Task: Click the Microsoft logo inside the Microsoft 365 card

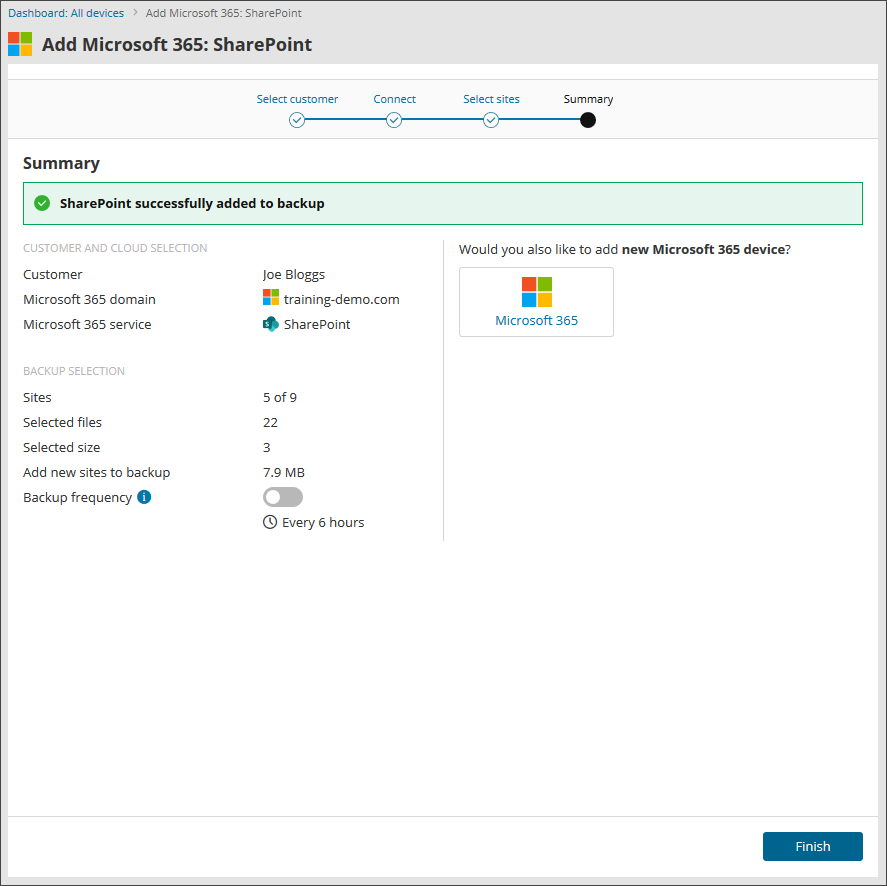Action: tap(536, 291)
